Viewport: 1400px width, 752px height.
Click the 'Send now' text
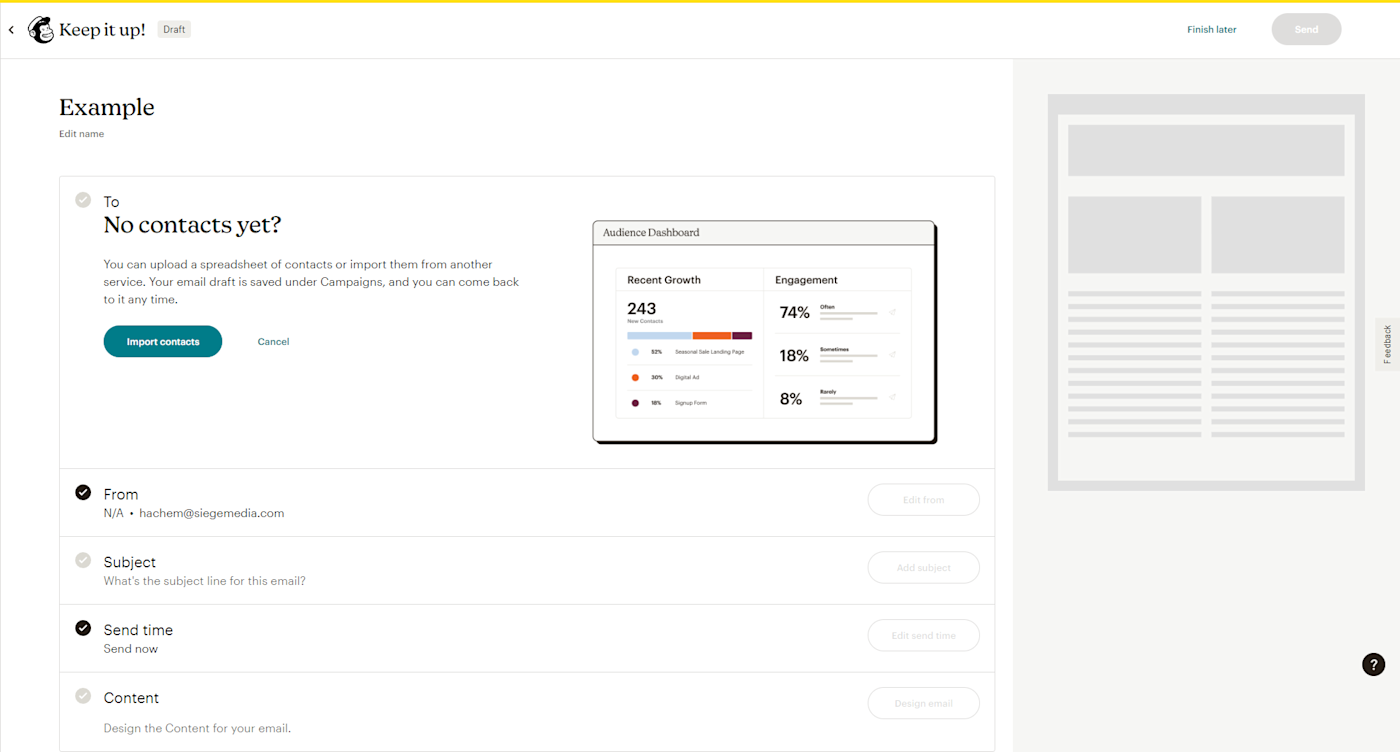[x=131, y=649]
